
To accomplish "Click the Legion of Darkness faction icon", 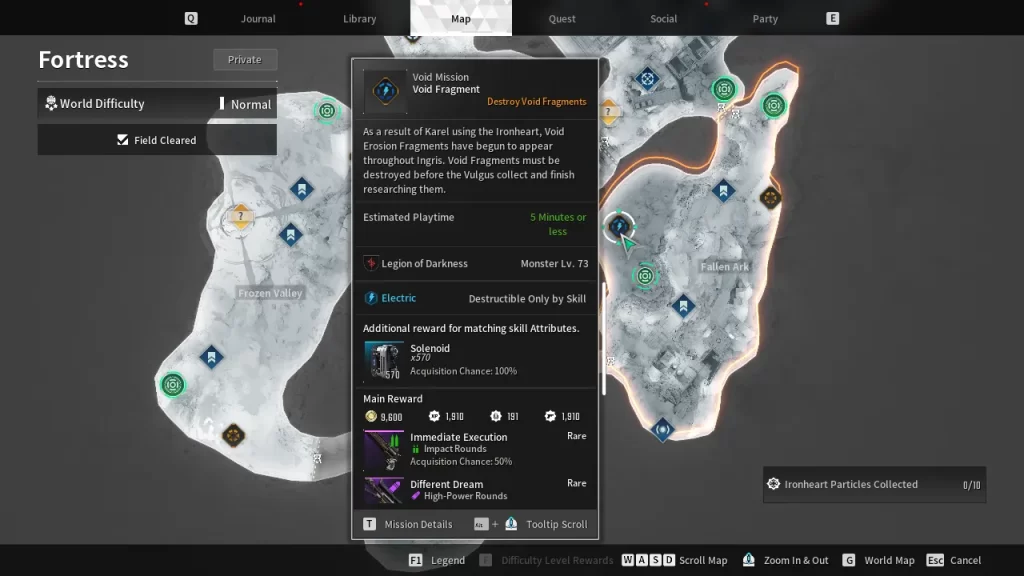I will pyautogui.click(x=371, y=264).
